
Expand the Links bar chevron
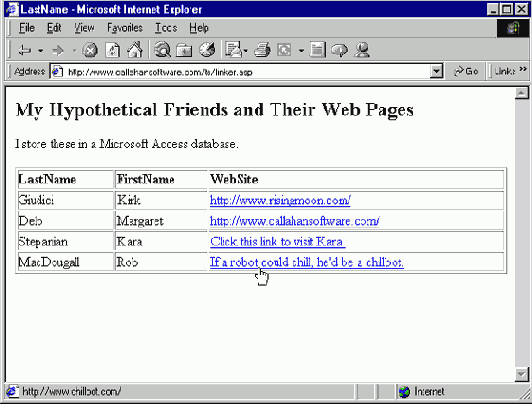pos(523,69)
